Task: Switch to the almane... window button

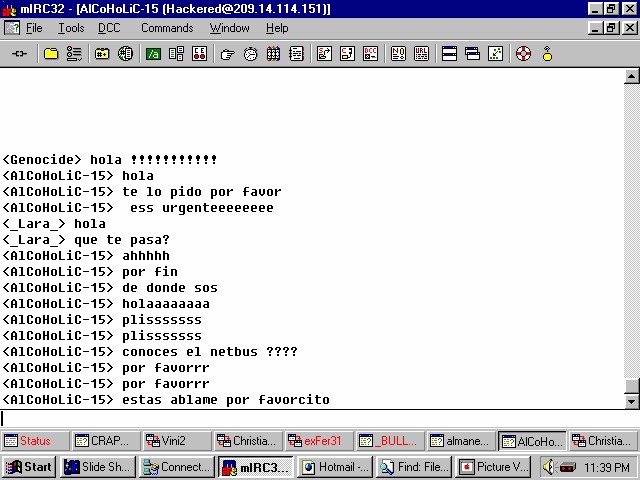Action: [x=462, y=441]
